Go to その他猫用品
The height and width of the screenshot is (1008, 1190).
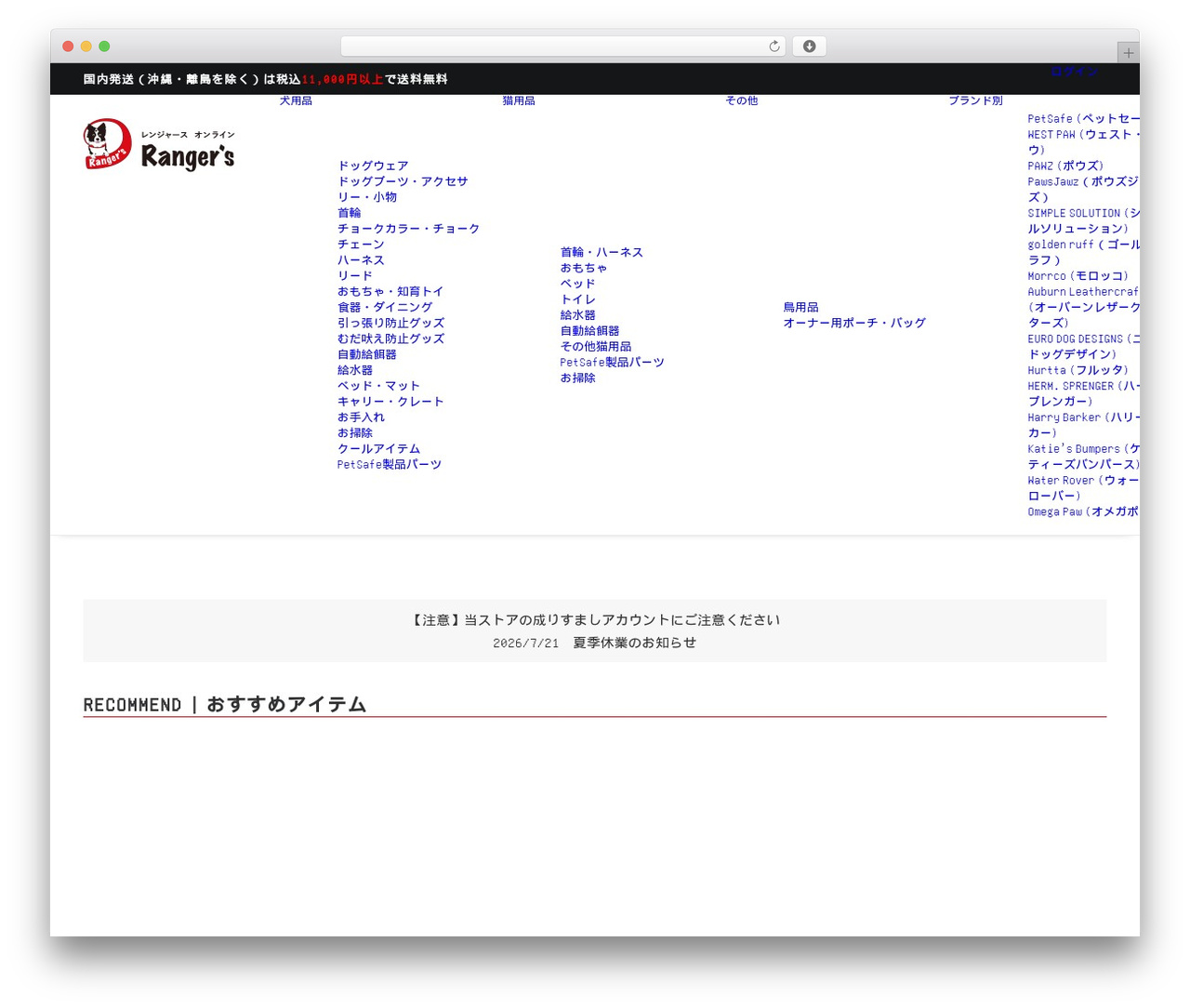[x=596, y=347]
